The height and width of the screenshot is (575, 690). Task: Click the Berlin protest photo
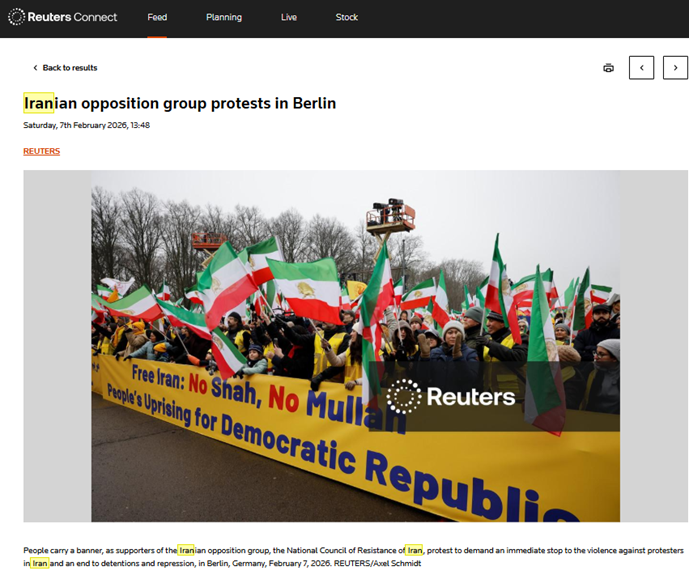pyautogui.click(x=356, y=346)
